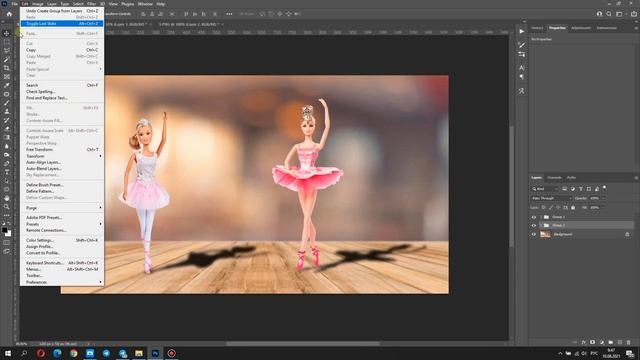Open the Actions play panel icon

click(x=522, y=31)
